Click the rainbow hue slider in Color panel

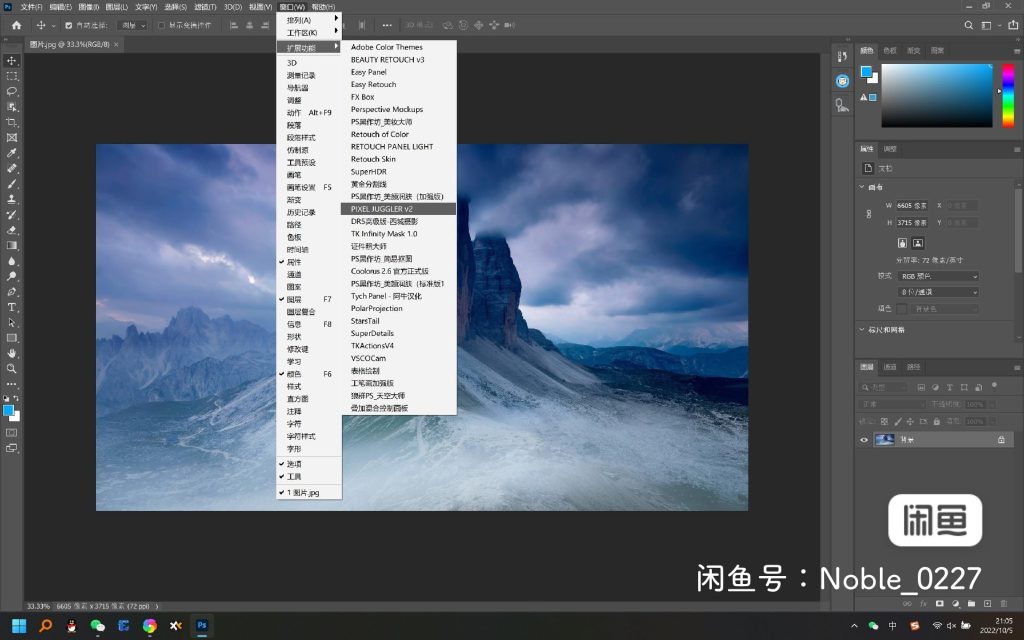pos(1008,95)
